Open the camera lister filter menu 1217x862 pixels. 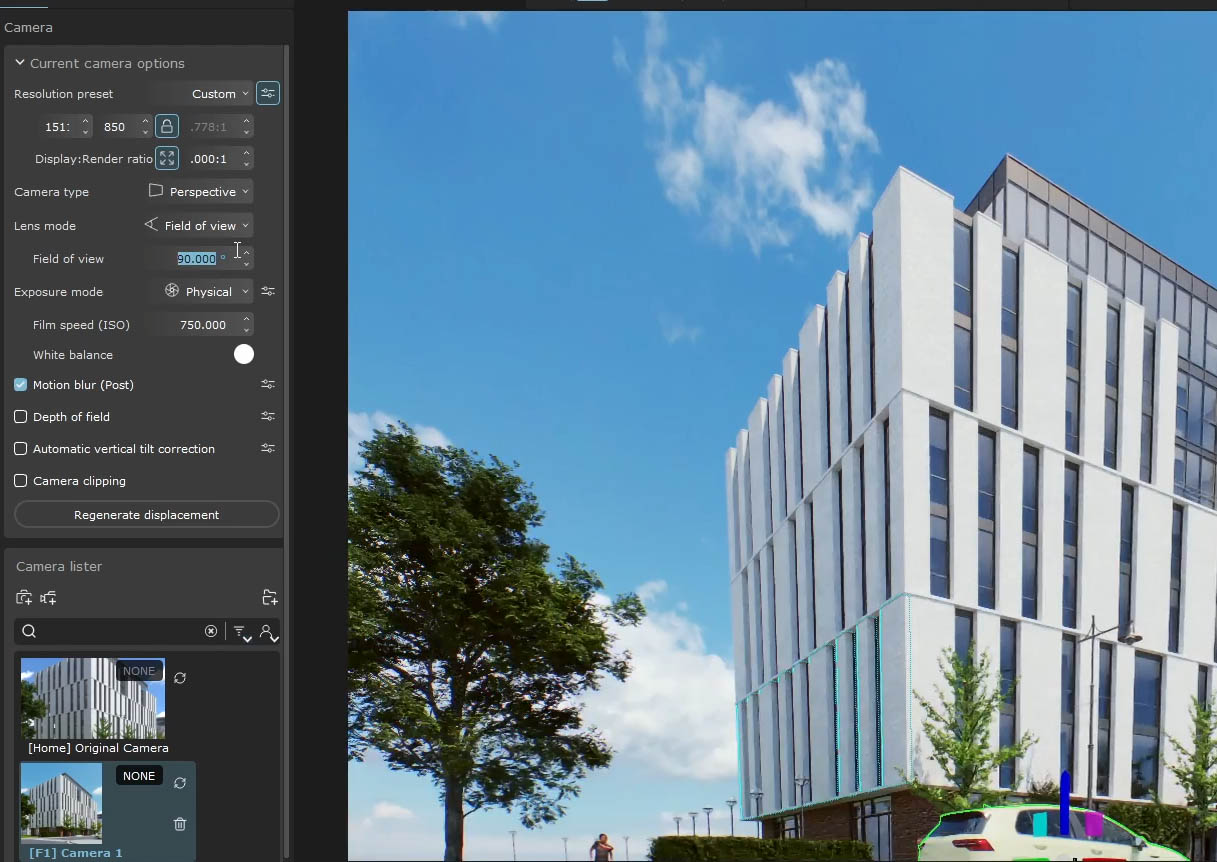241,632
